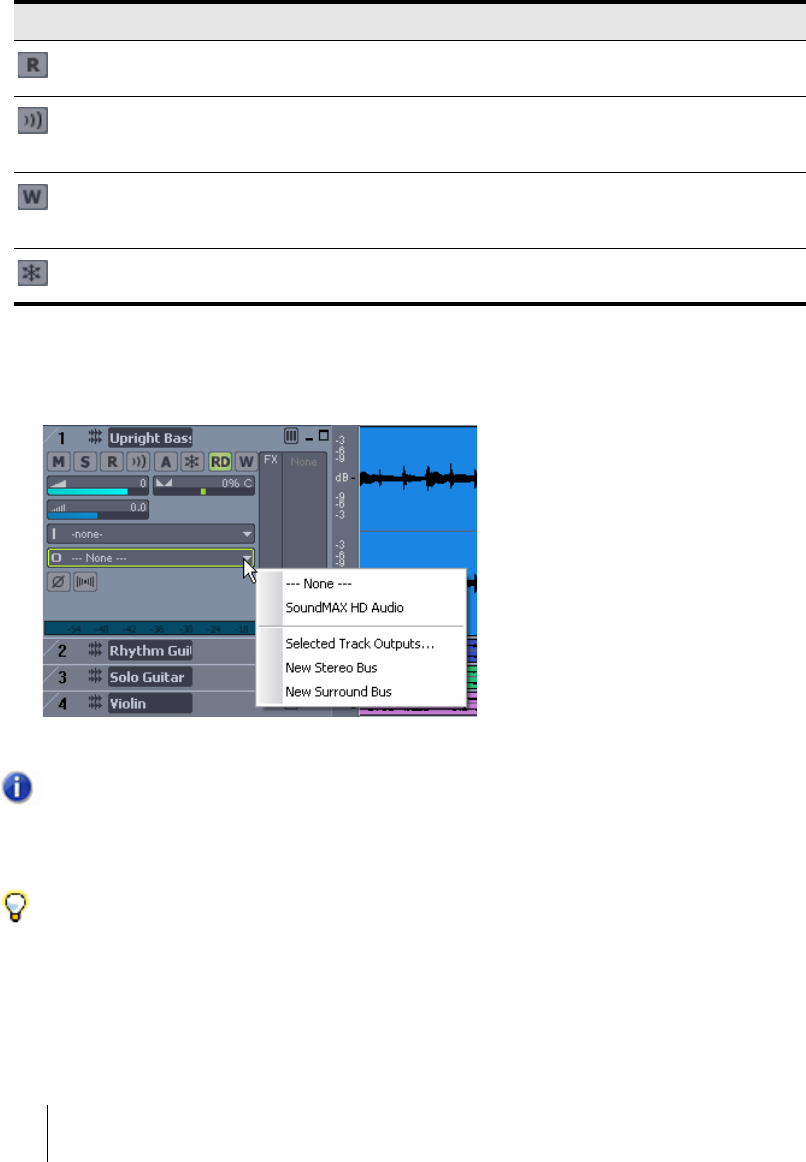The height and width of the screenshot is (1162, 806).
Task: Toggle the stereo interleave icon on track 1
Action: pyautogui.click(x=84, y=581)
